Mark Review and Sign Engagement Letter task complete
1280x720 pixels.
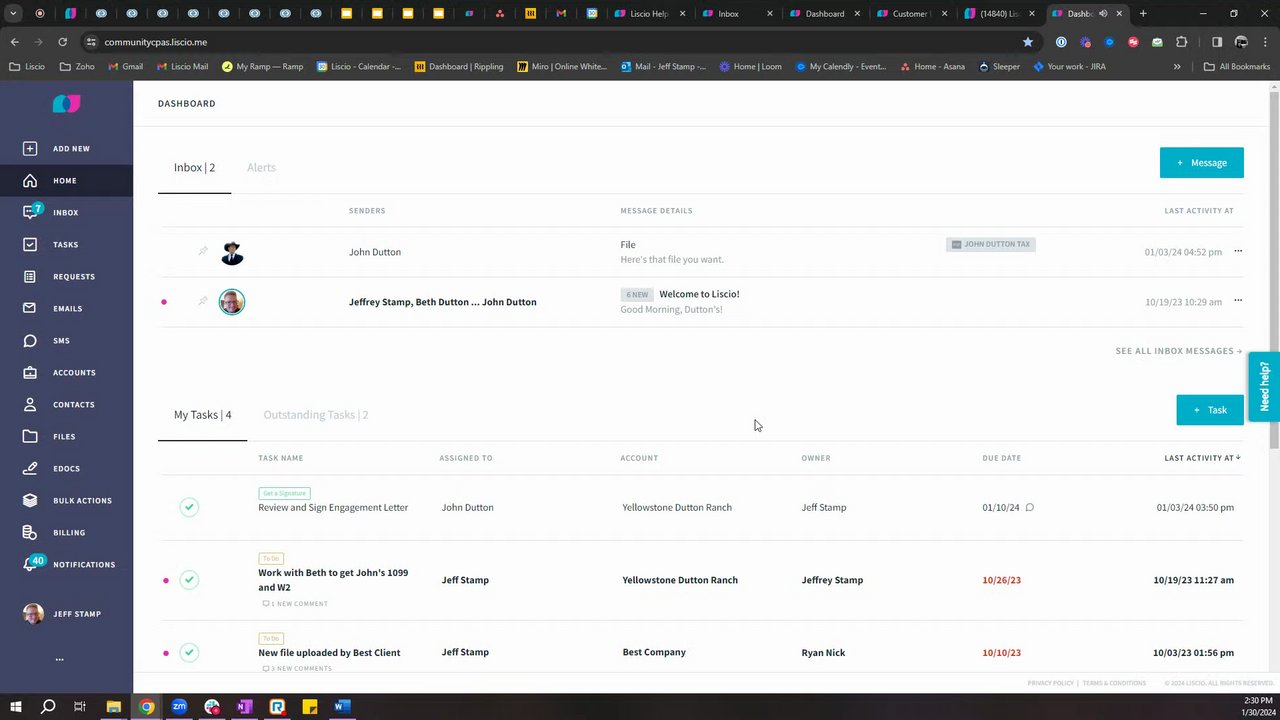pos(189,507)
